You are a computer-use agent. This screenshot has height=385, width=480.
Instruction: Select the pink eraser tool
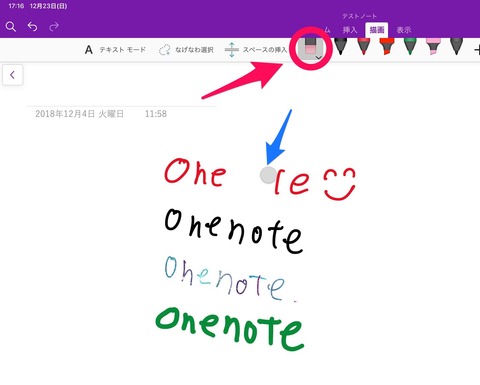coord(310,49)
